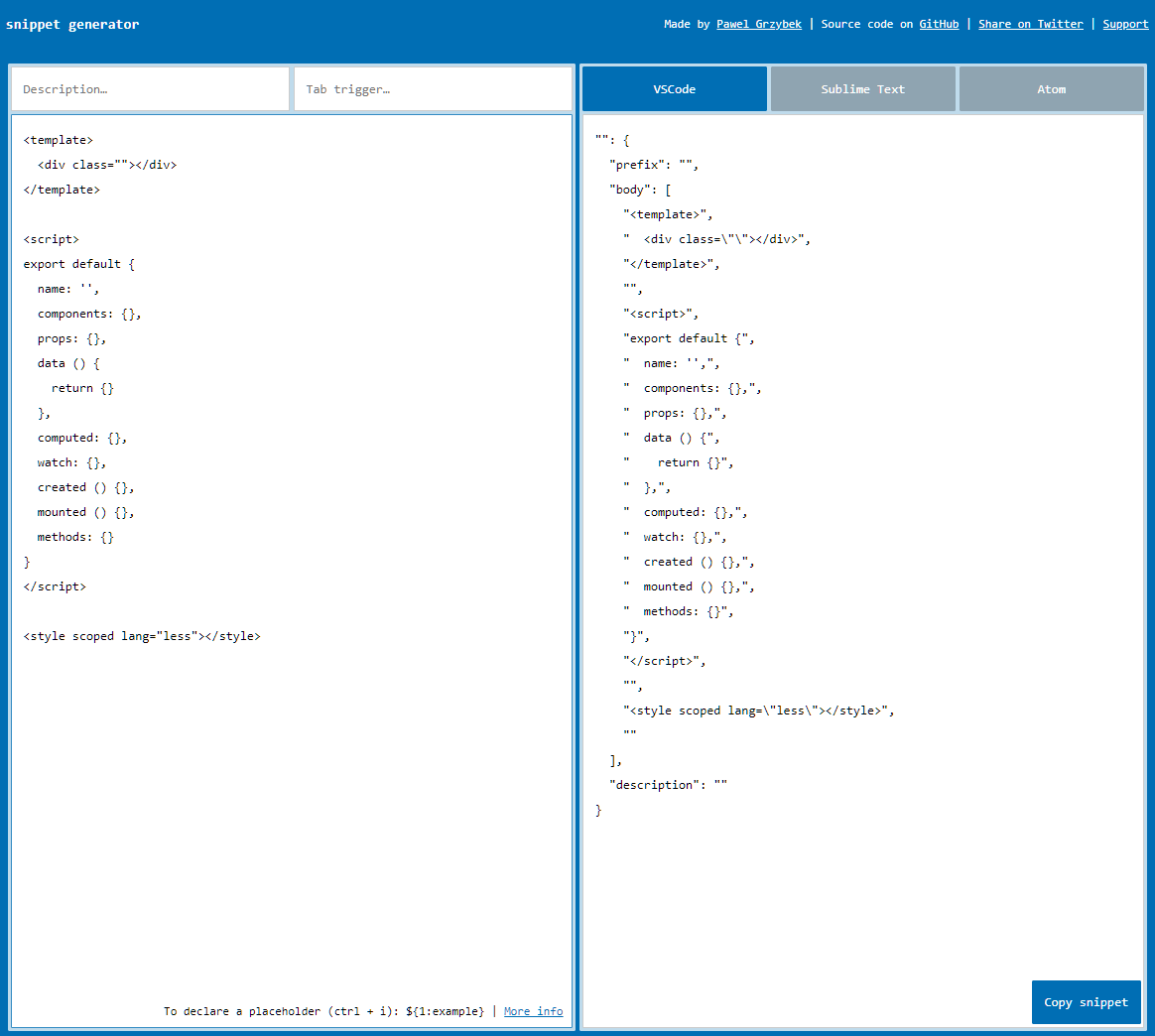Image resolution: width=1155 pixels, height=1036 pixels.
Task: Open the Support link
Action: pos(1125,24)
